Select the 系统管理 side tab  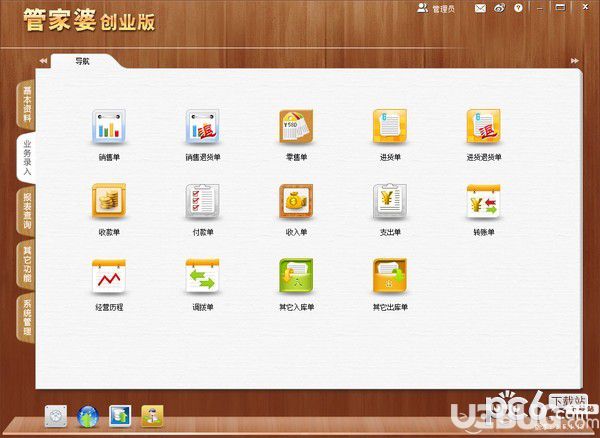tap(26, 317)
